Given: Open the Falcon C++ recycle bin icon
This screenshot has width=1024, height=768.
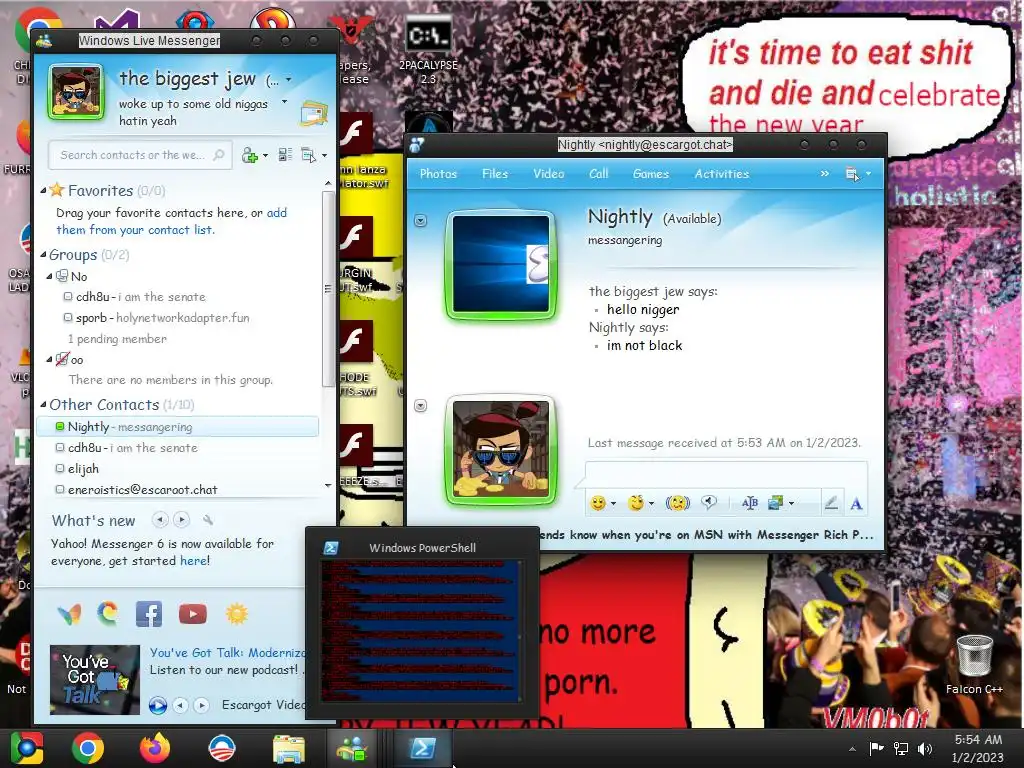Looking at the screenshot, I should (974, 663).
